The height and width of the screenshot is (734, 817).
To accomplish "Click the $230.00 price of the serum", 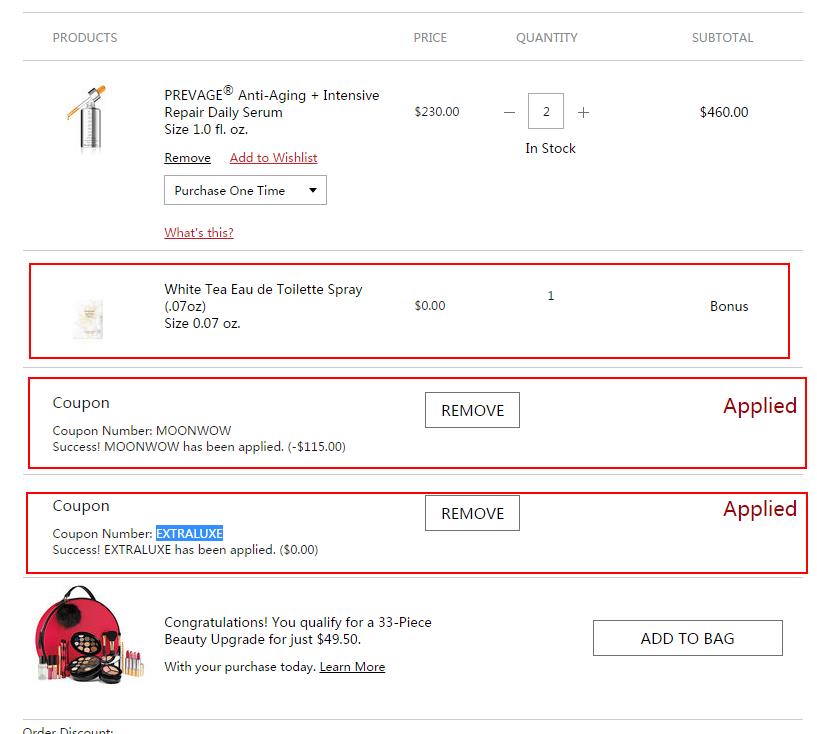I will click(437, 111).
